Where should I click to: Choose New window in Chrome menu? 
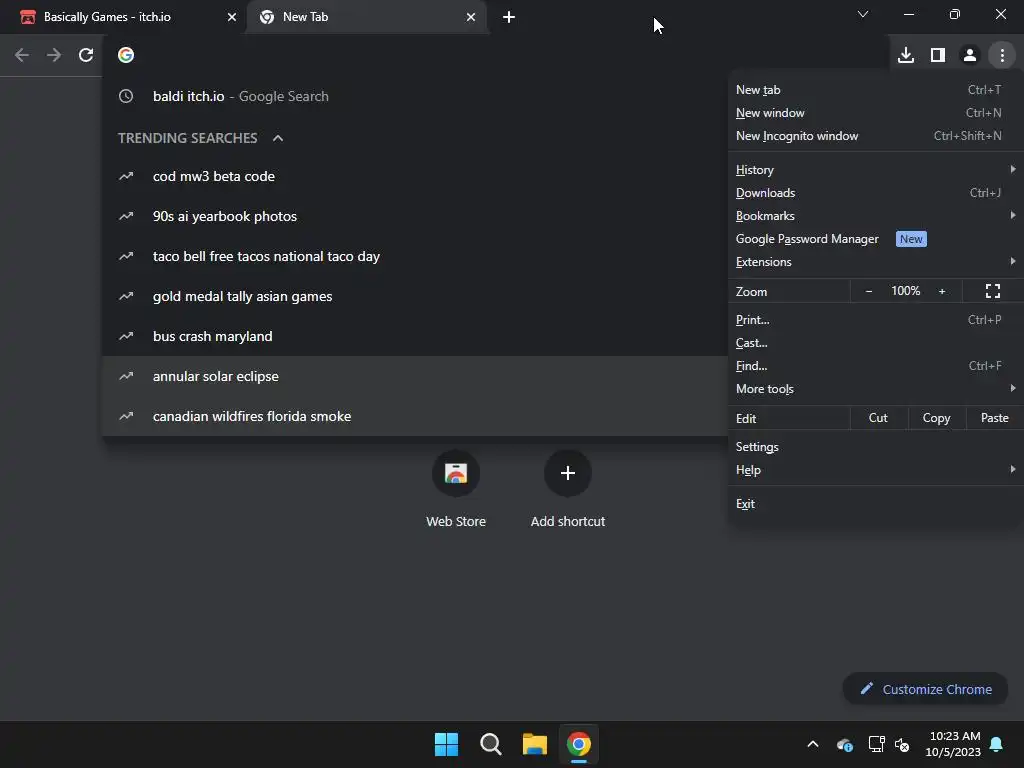coord(875,113)
